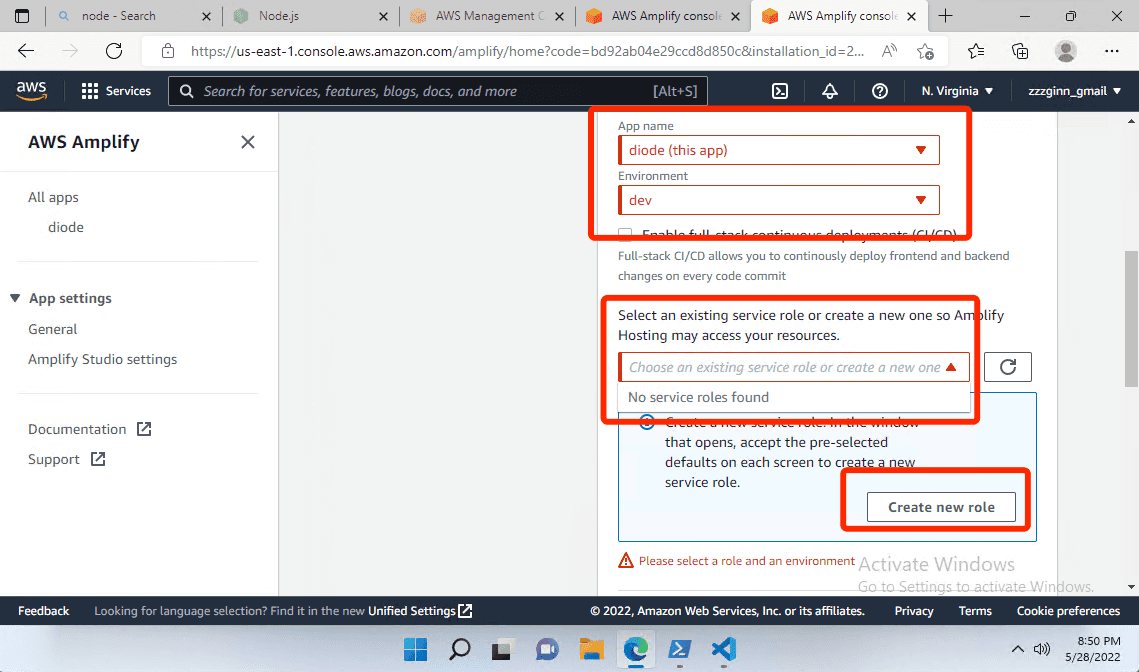Open the AWS notifications bell
This screenshot has width=1139, height=672.
pos(830,91)
